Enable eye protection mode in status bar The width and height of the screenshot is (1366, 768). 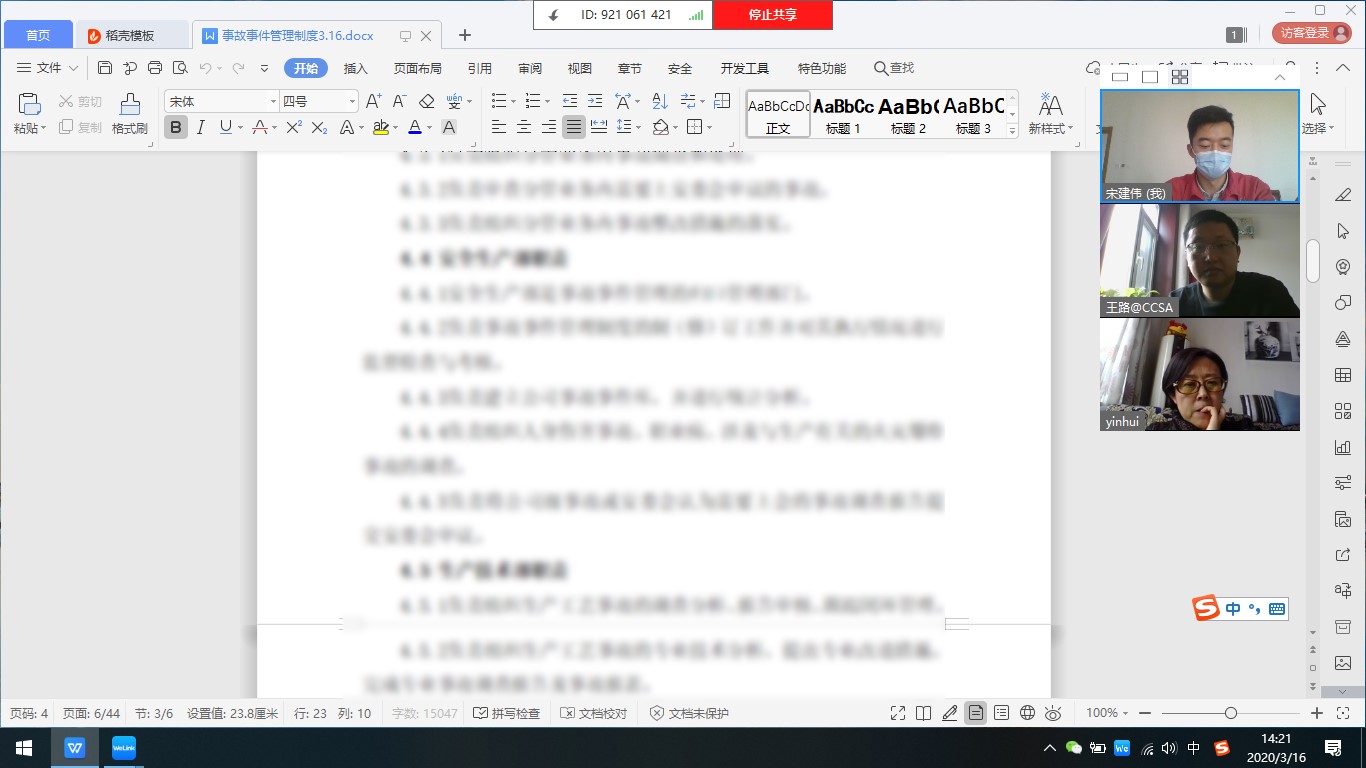point(1053,713)
